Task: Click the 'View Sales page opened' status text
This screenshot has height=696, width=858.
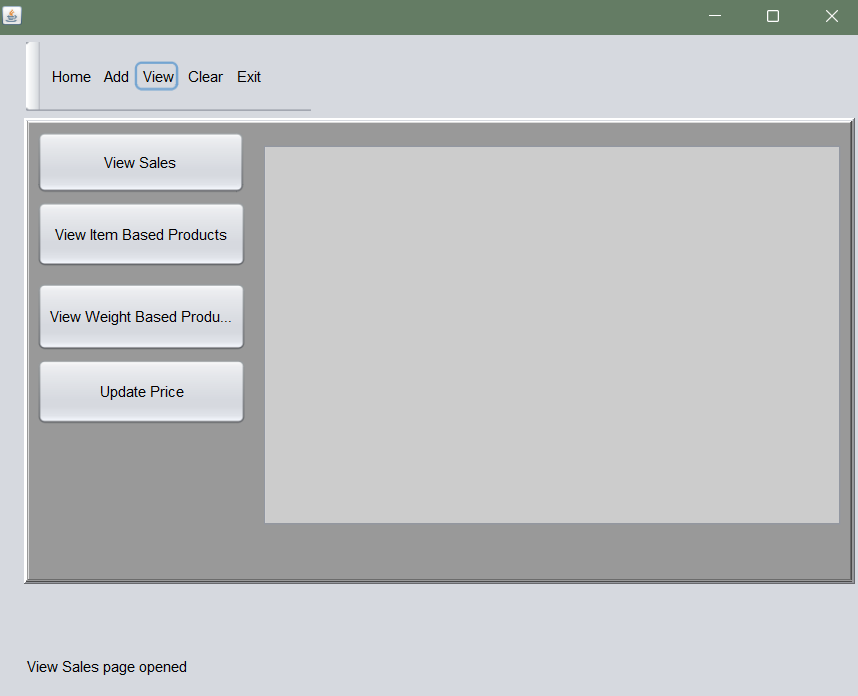Action: point(106,667)
